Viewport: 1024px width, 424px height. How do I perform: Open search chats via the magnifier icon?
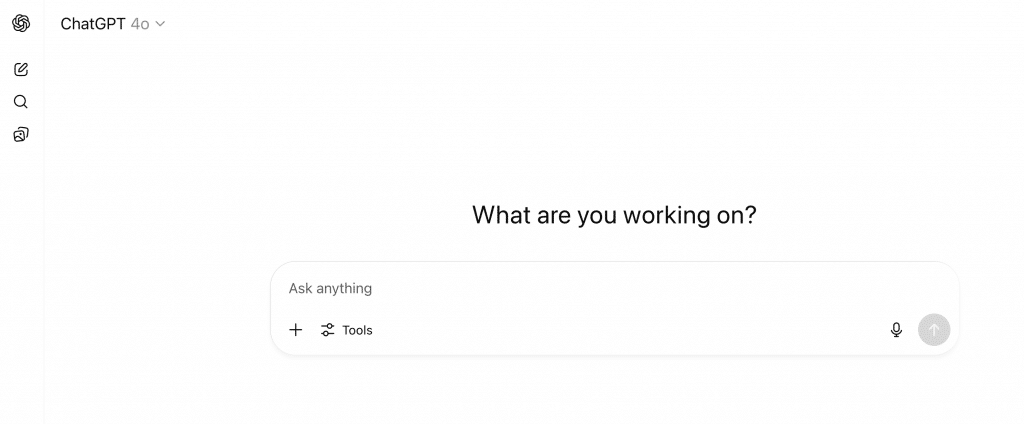tap(21, 102)
